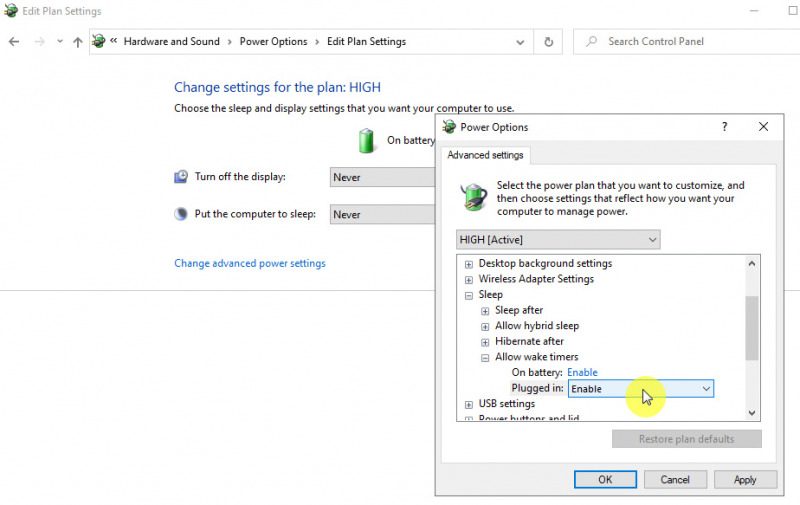
Task: Collapse Allow wake timers
Action: (485, 358)
